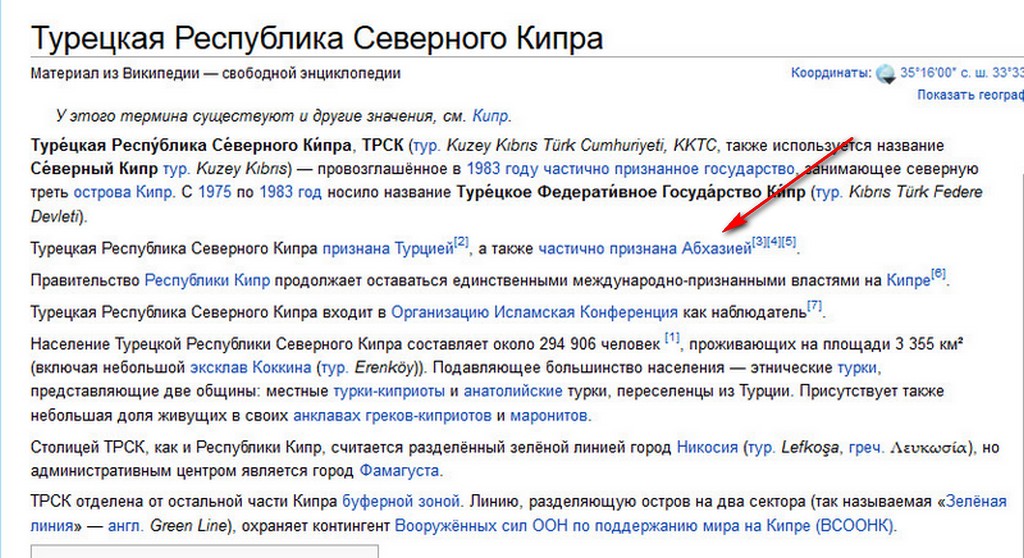Click the Показать географ... link
This screenshot has height=558, width=1024.
point(970,95)
